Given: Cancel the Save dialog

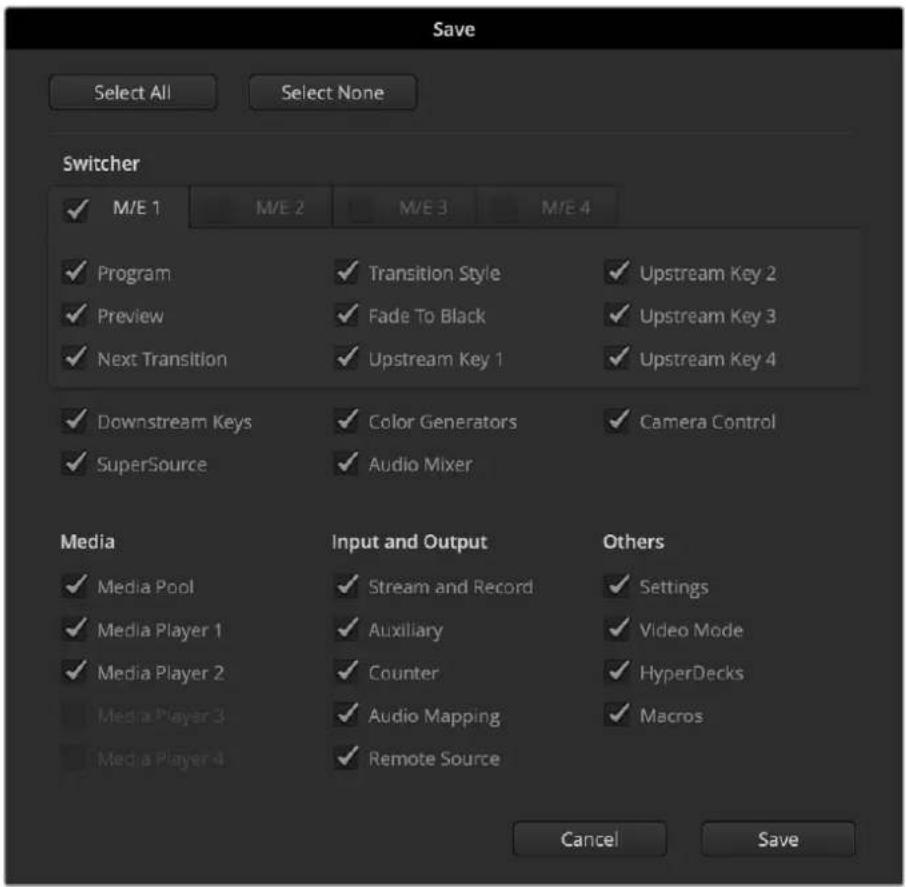Looking at the screenshot, I should tap(589, 839).
